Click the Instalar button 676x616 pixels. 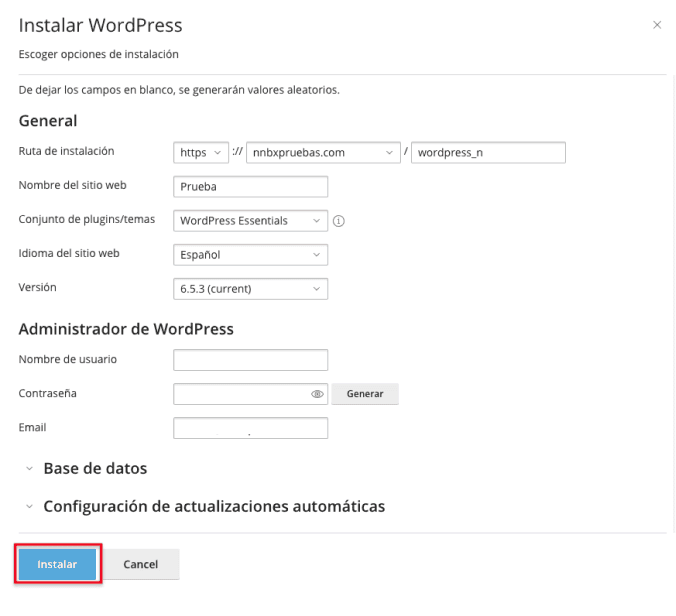[x=57, y=564]
